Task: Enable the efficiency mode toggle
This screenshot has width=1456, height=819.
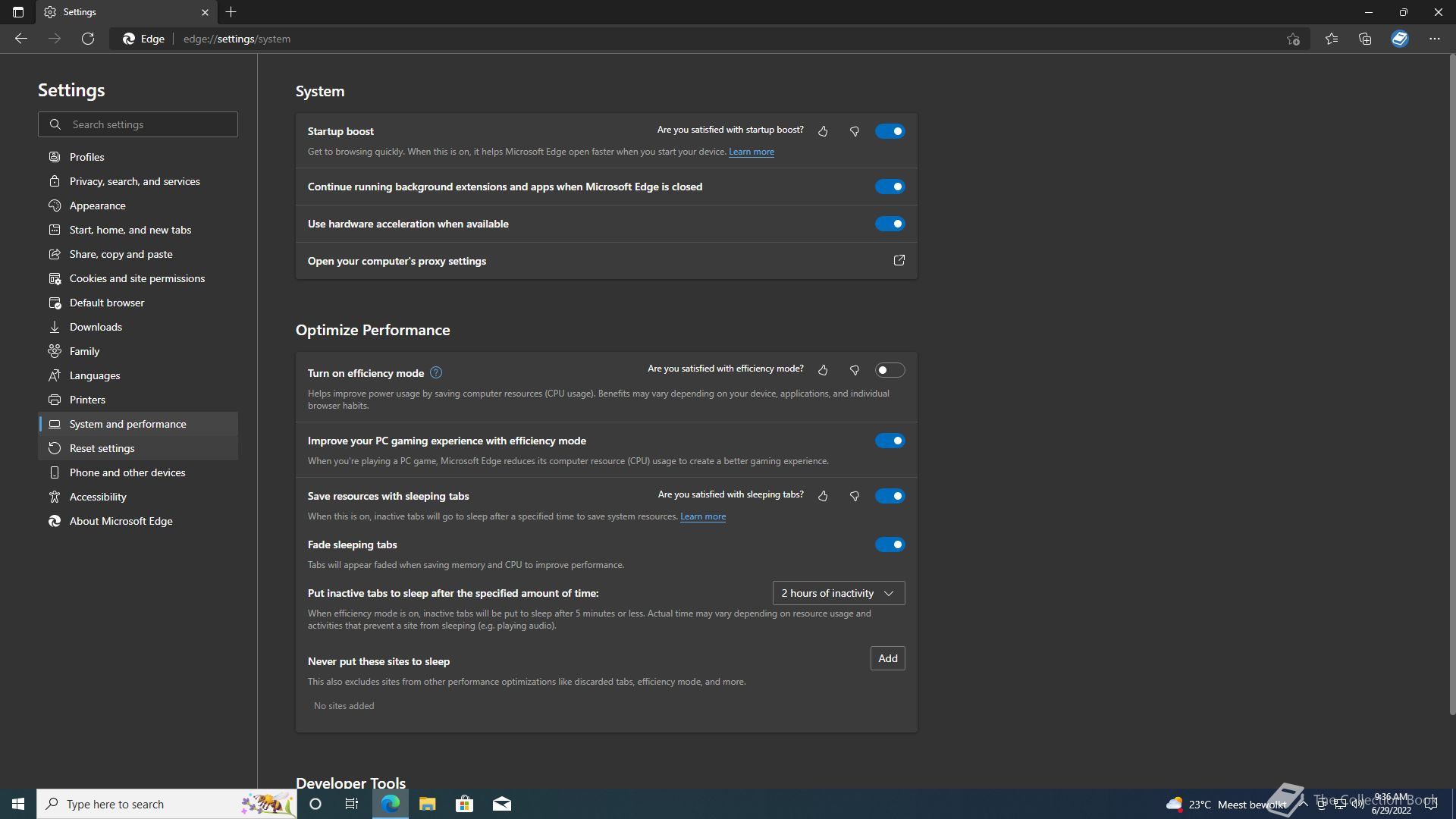Action: 890,370
